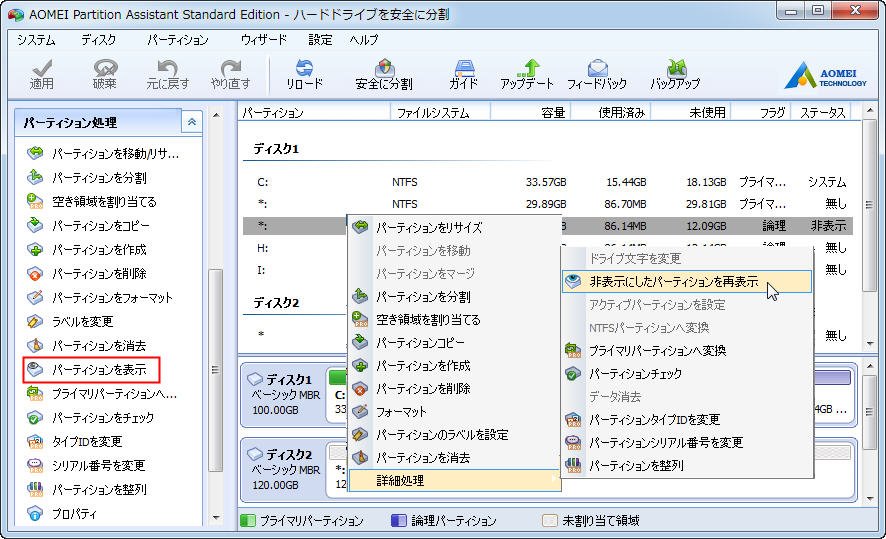Sort by the パーティション column header
The width and height of the screenshot is (886, 539).
tap(314, 112)
